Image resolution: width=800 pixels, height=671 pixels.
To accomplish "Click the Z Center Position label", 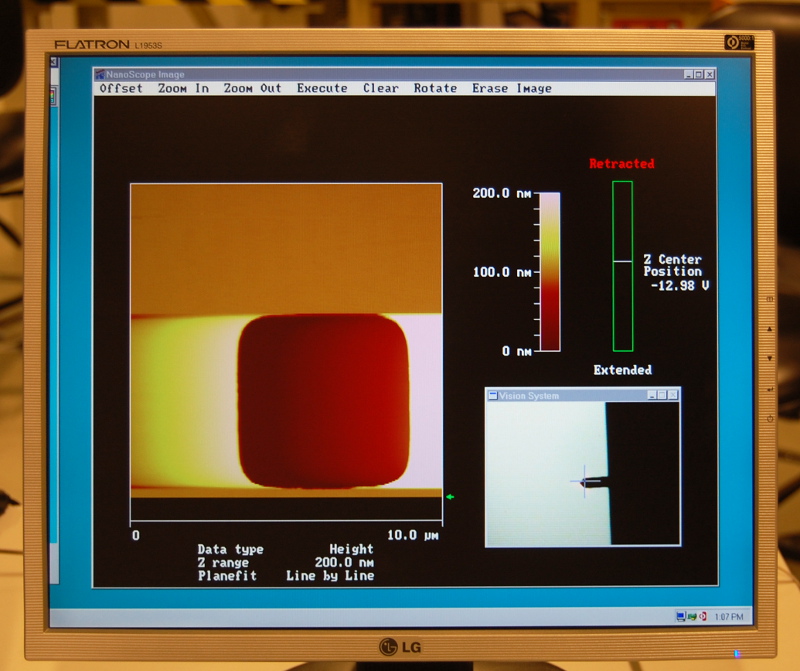I will (x=672, y=265).
